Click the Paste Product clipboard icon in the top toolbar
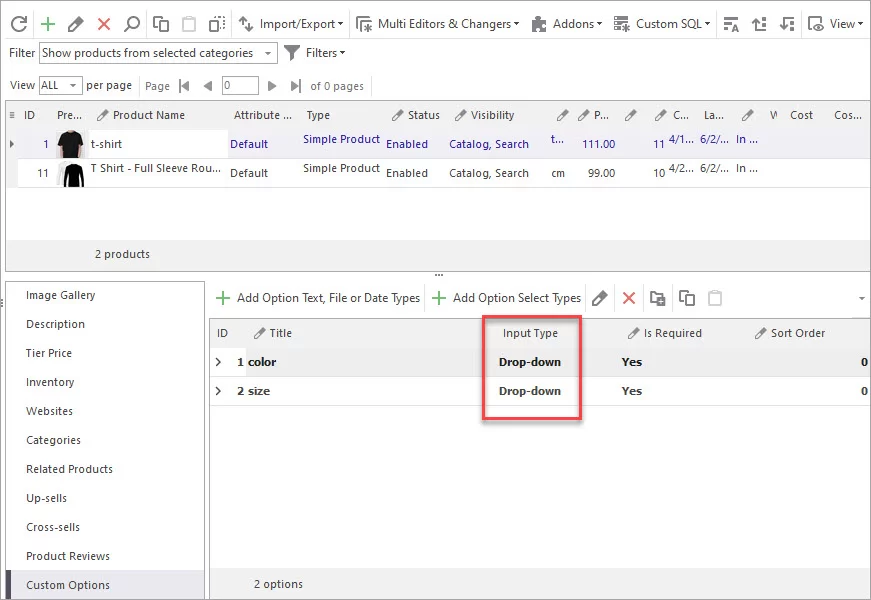Screen dimensions: 871x600 tap(189, 24)
